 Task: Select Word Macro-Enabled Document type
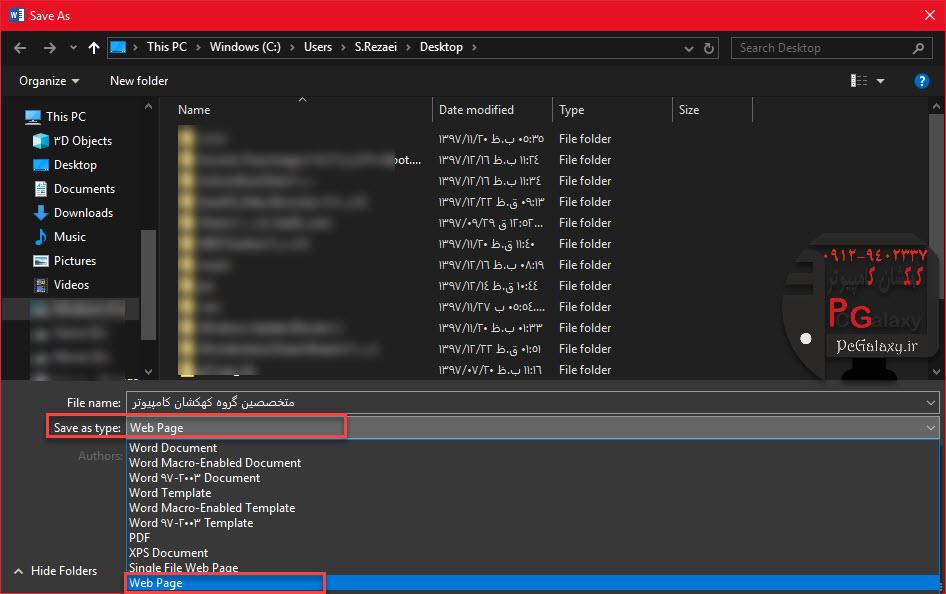coord(215,463)
